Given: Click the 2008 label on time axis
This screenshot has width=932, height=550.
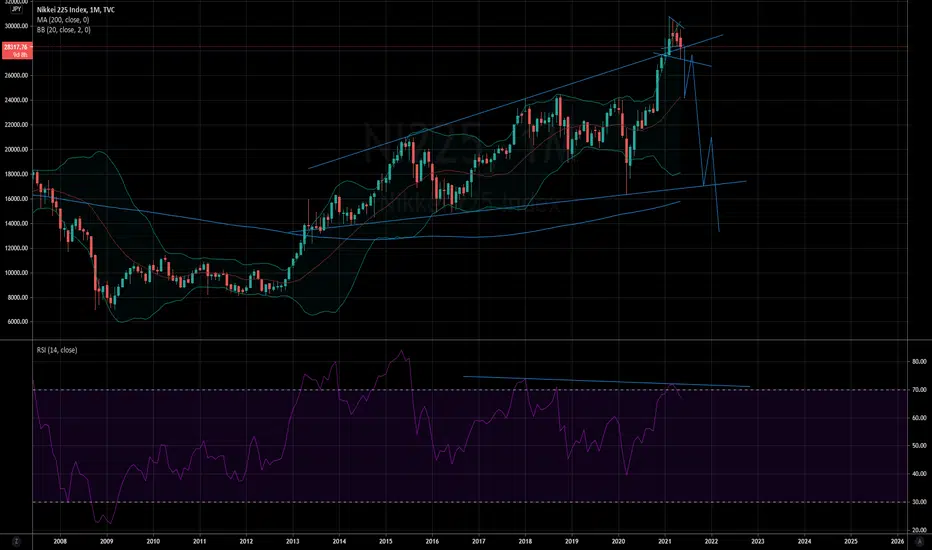Looking at the screenshot, I should [x=60, y=542].
